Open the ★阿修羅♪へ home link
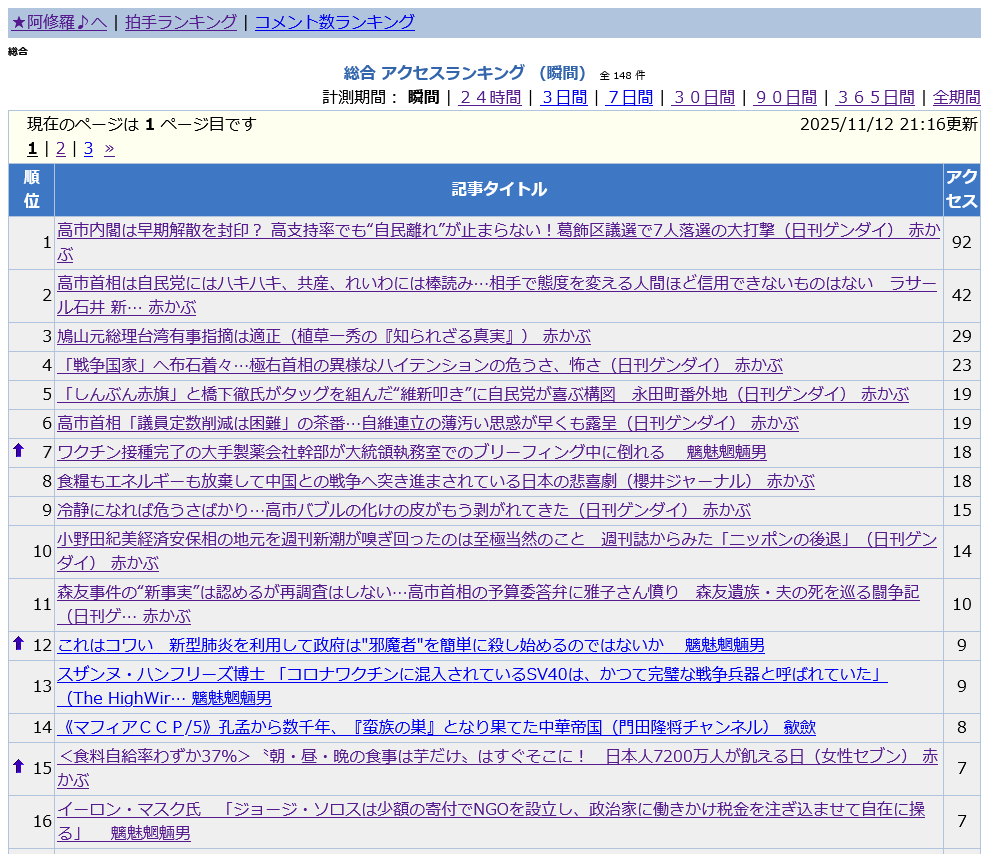989x854 pixels. (59, 22)
